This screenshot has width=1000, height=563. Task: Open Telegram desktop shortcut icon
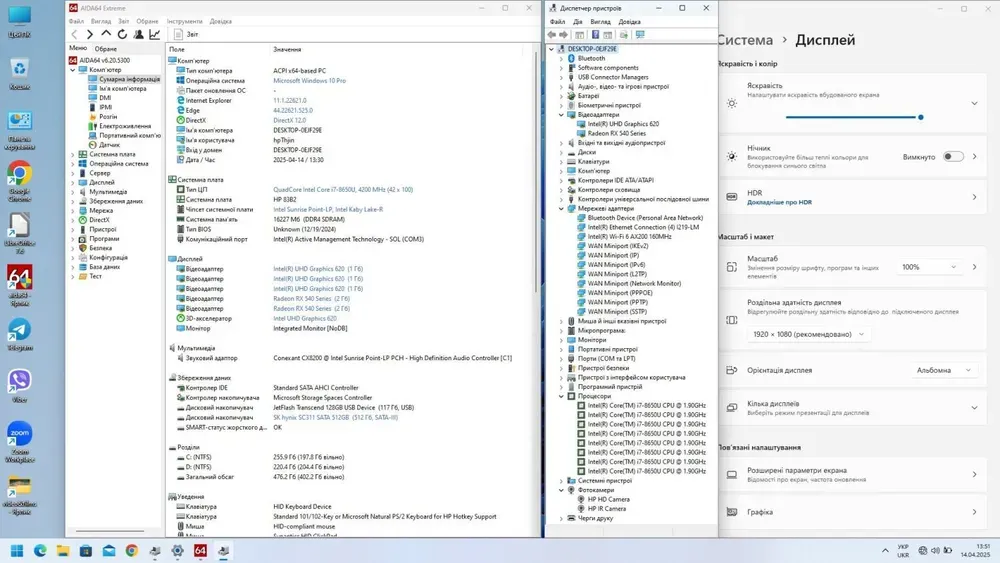19,330
